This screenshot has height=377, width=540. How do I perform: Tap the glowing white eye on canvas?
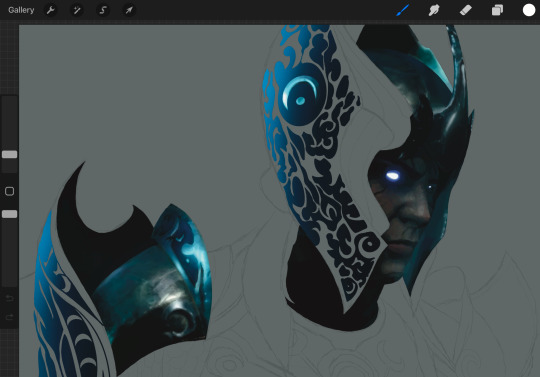point(393,176)
